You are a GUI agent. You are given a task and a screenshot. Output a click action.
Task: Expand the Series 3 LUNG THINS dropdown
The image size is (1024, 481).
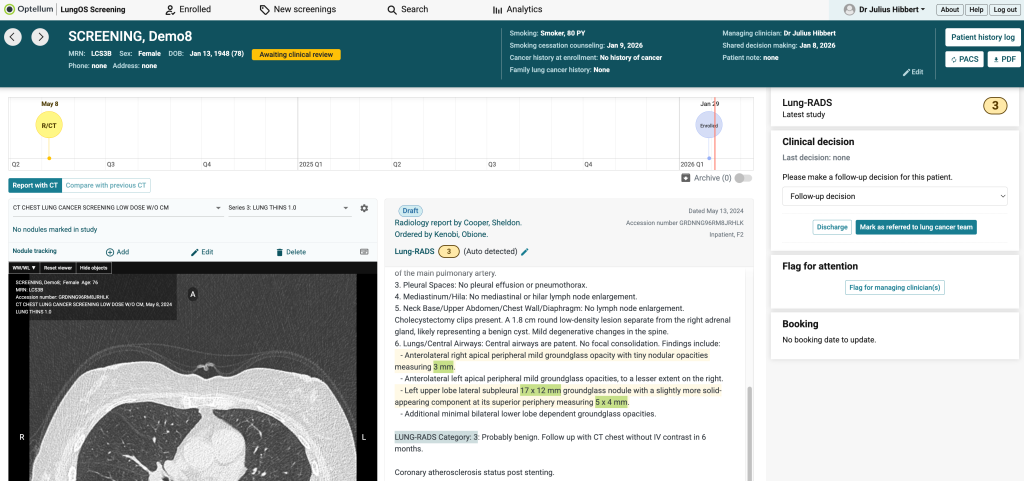coord(289,208)
